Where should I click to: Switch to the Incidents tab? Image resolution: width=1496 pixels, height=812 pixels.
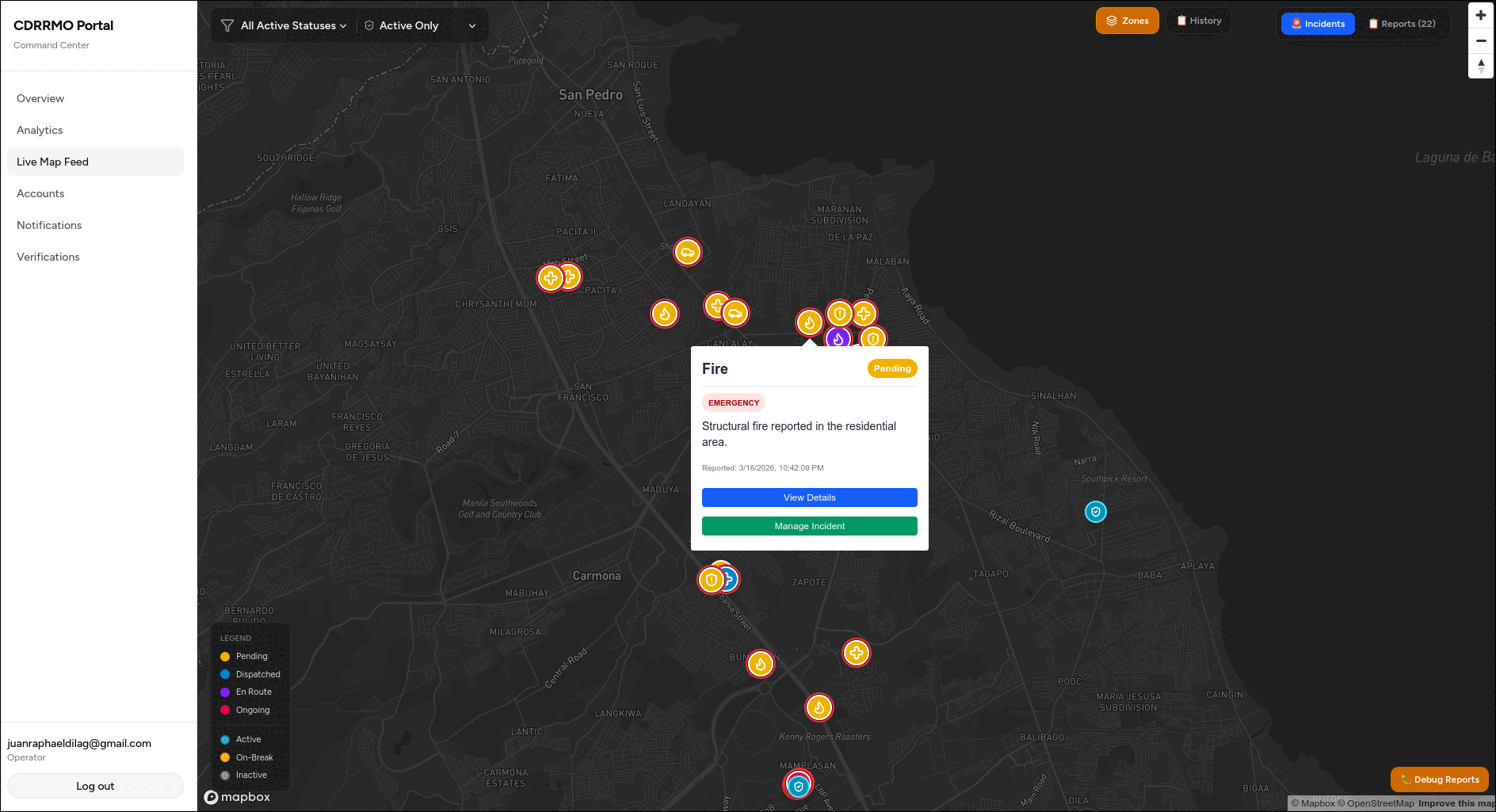coord(1318,24)
